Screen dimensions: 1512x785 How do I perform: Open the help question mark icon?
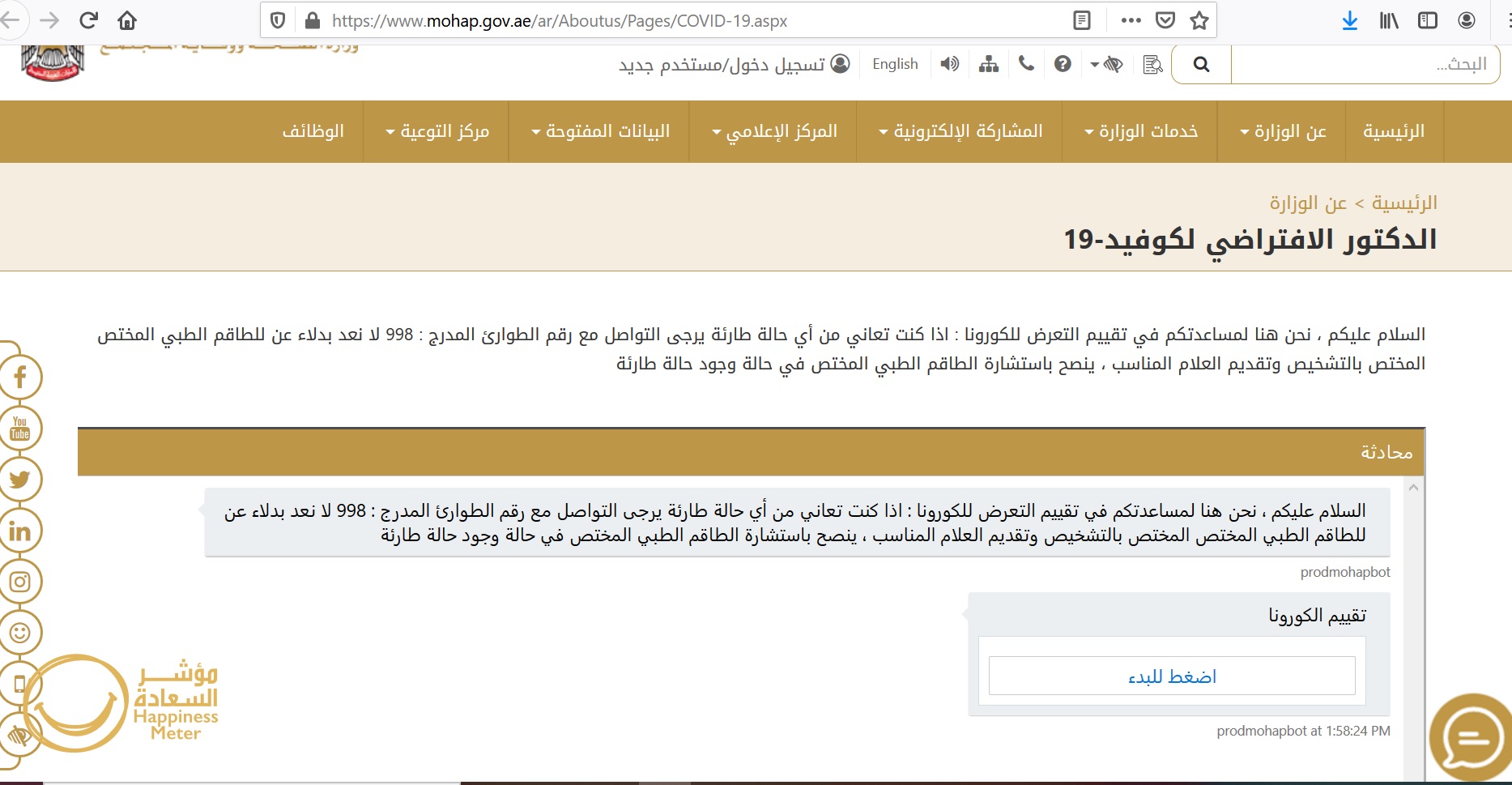point(1063,64)
